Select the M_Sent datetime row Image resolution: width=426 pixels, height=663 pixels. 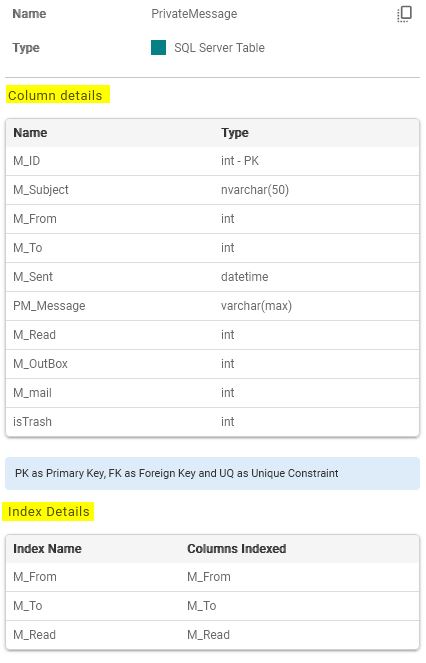(x=212, y=277)
